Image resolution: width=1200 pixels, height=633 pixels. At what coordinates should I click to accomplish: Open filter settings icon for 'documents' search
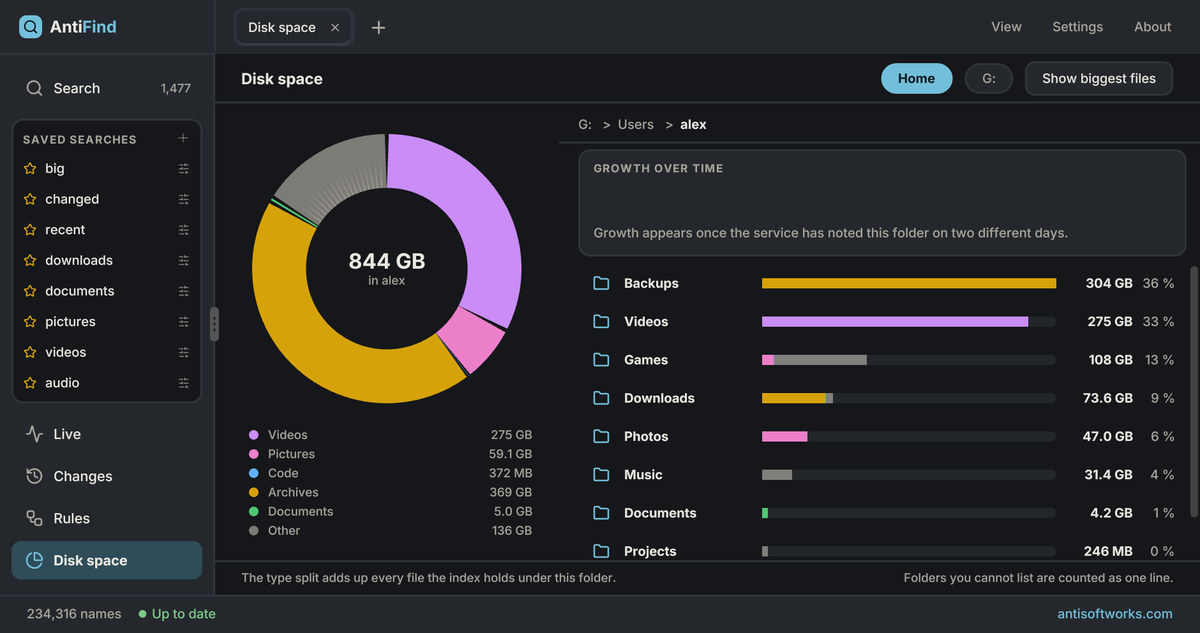pyautogui.click(x=184, y=291)
